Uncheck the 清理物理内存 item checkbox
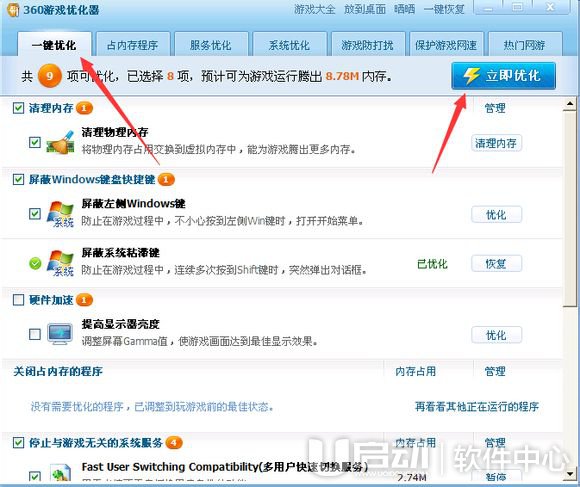The width and height of the screenshot is (580, 487). click(35, 142)
